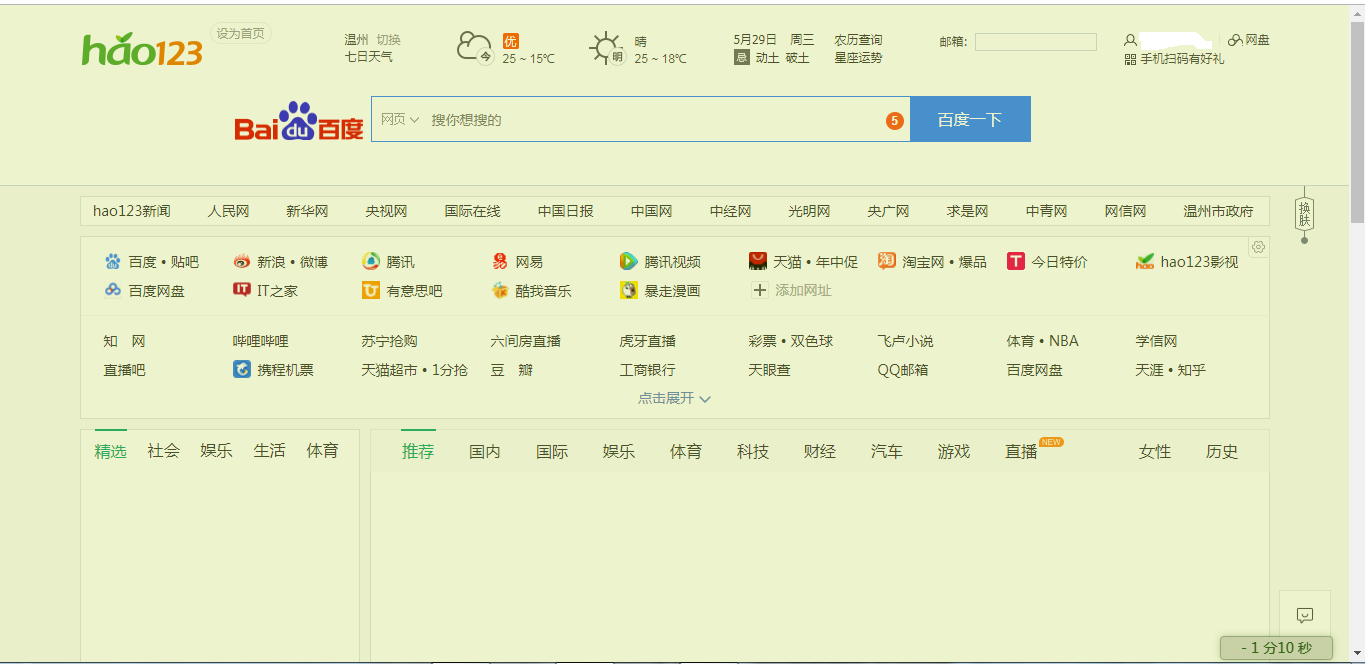Screen dimensions: 1365x664
Task: Click the hao123 logo
Action: pos(142,50)
